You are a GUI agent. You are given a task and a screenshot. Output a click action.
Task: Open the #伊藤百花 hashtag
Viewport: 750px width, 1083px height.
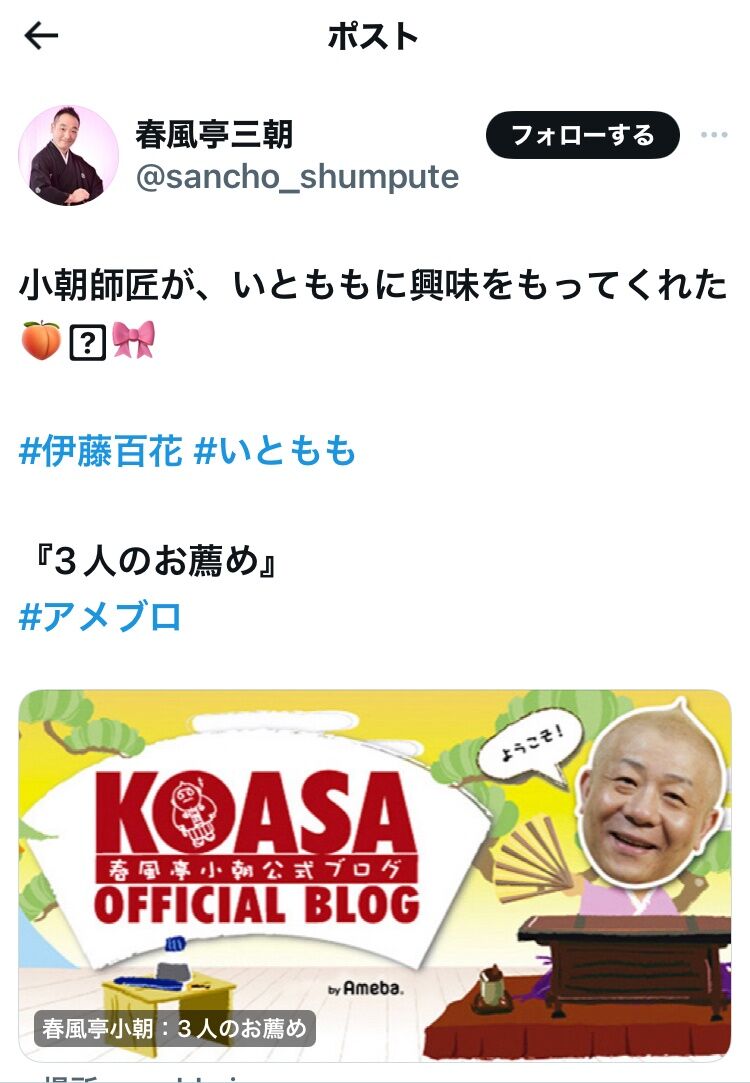pos(101,451)
